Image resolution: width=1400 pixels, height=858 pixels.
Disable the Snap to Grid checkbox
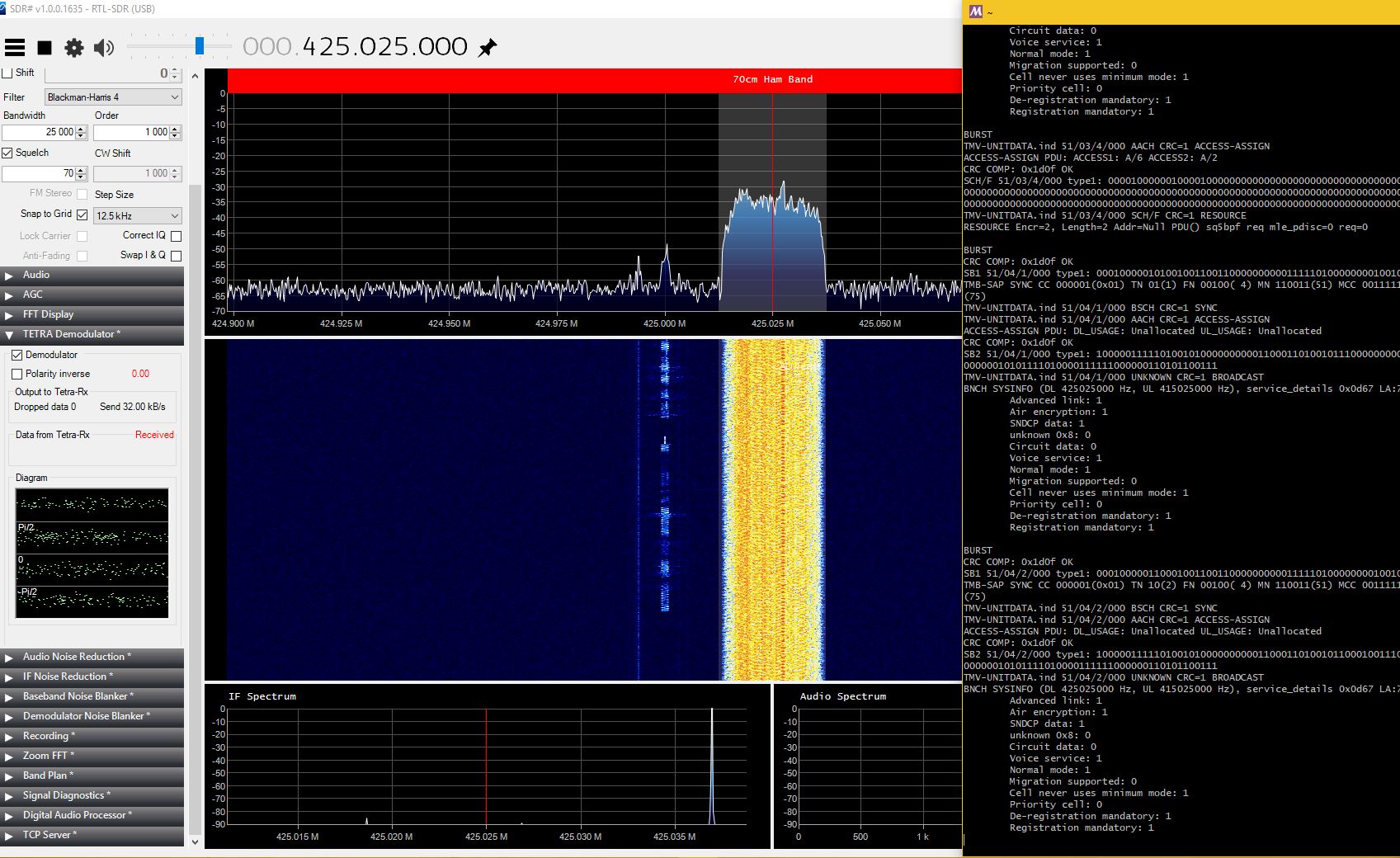(82, 214)
